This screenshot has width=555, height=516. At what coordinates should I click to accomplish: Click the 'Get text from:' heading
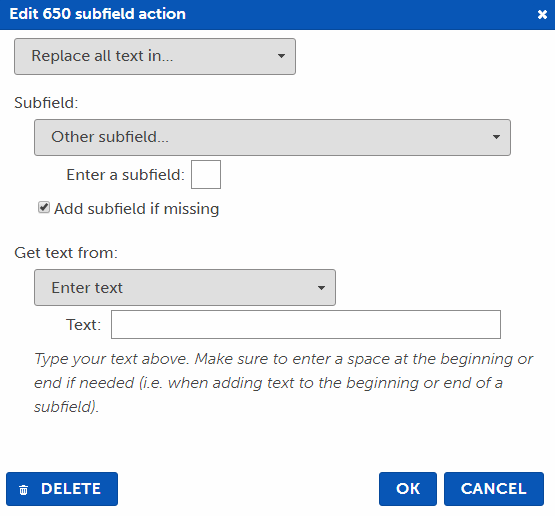[66, 253]
